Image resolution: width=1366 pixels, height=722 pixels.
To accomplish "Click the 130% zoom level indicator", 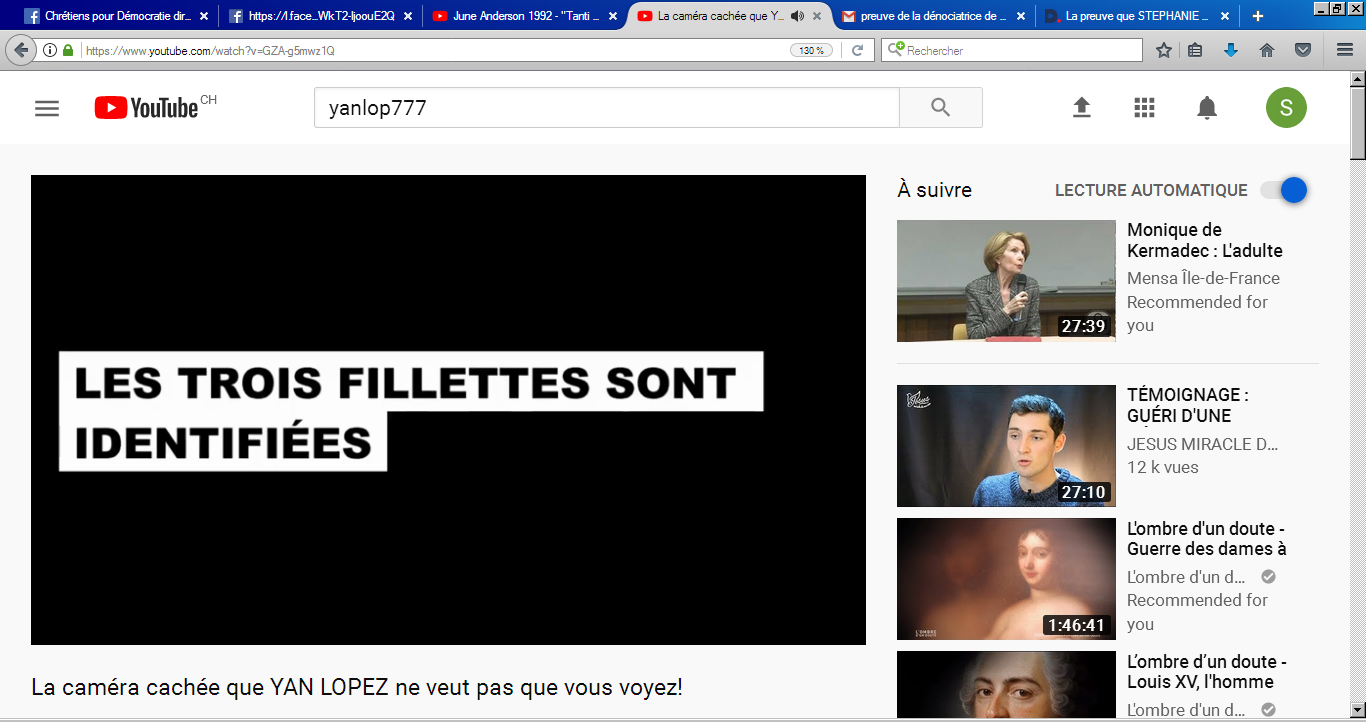I will [811, 50].
